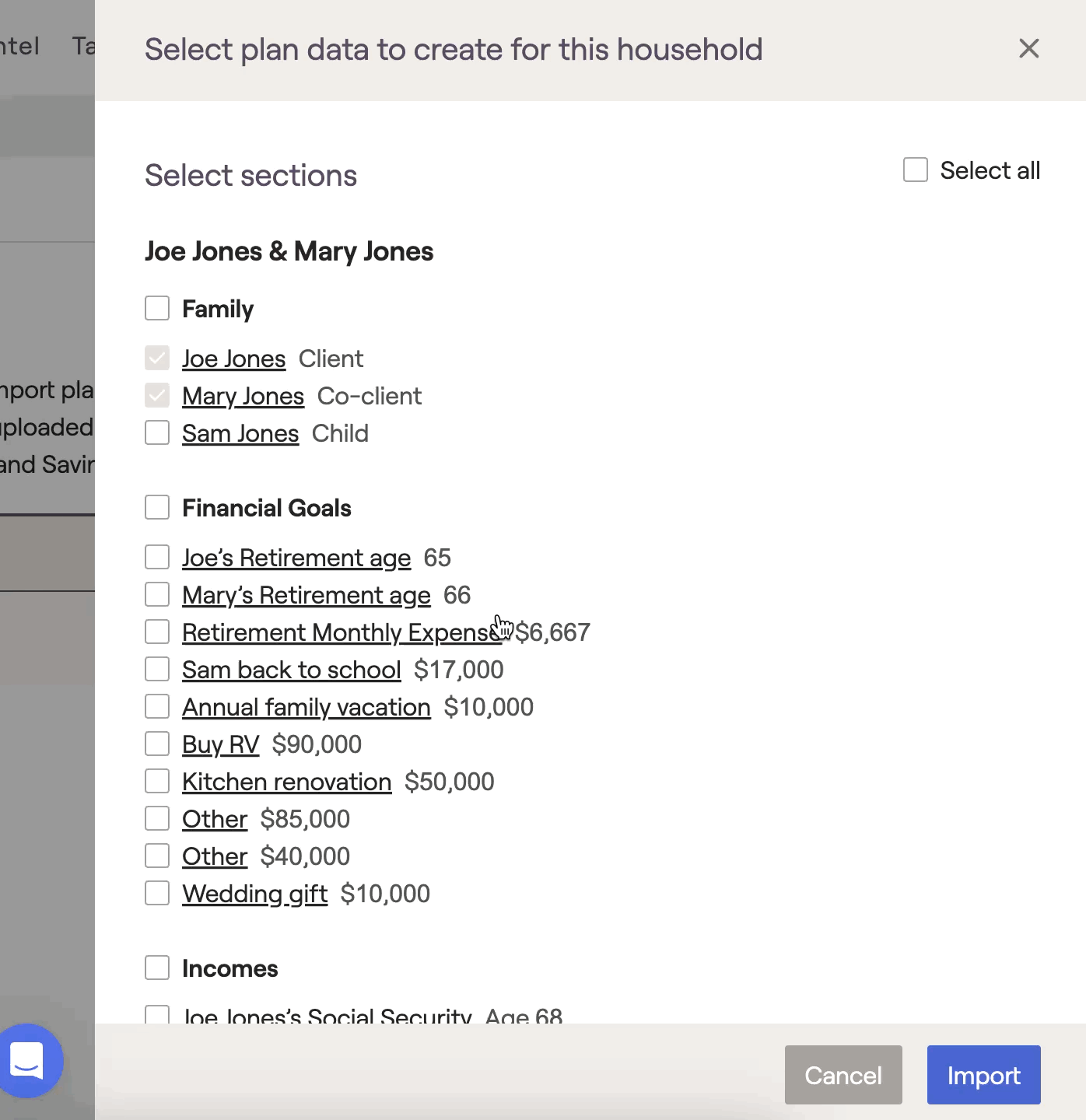Check the Kitchen renovation goal box
1086x1120 pixels.
click(157, 781)
